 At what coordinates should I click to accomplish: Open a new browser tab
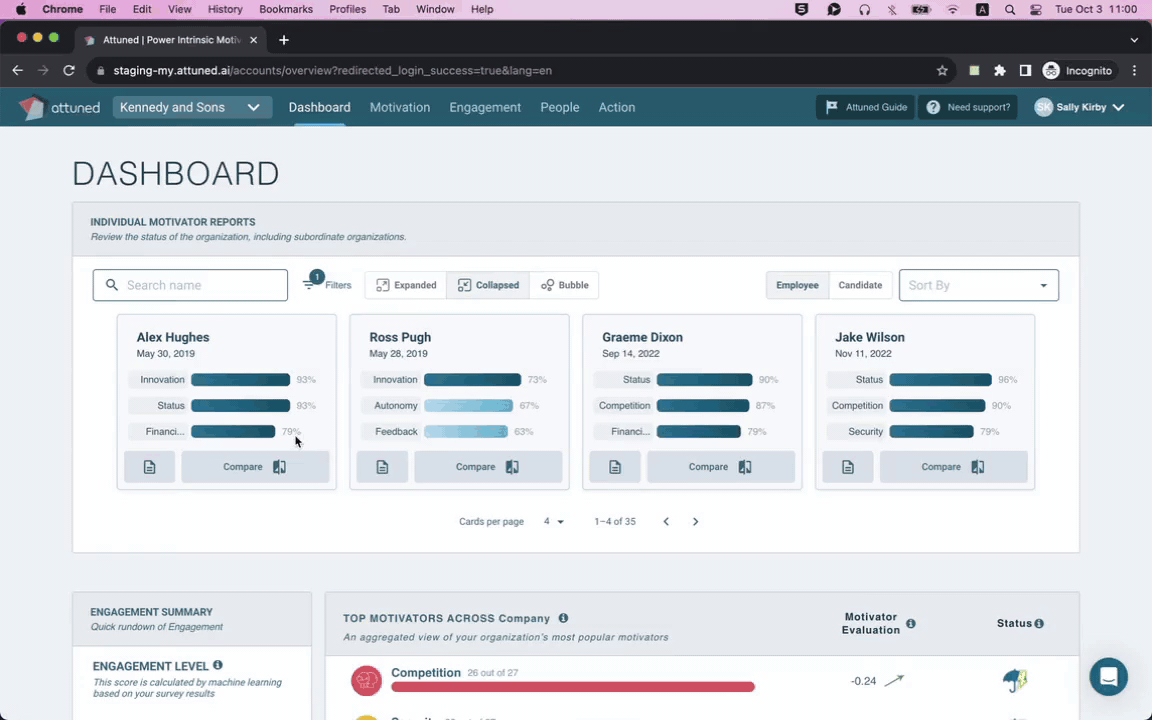(284, 40)
